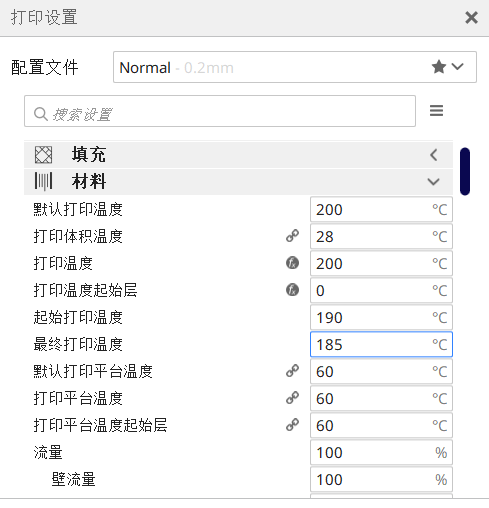Edit the 流量 percentage field
The width and height of the screenshot is (489, 508).
[x=381, y=452]
